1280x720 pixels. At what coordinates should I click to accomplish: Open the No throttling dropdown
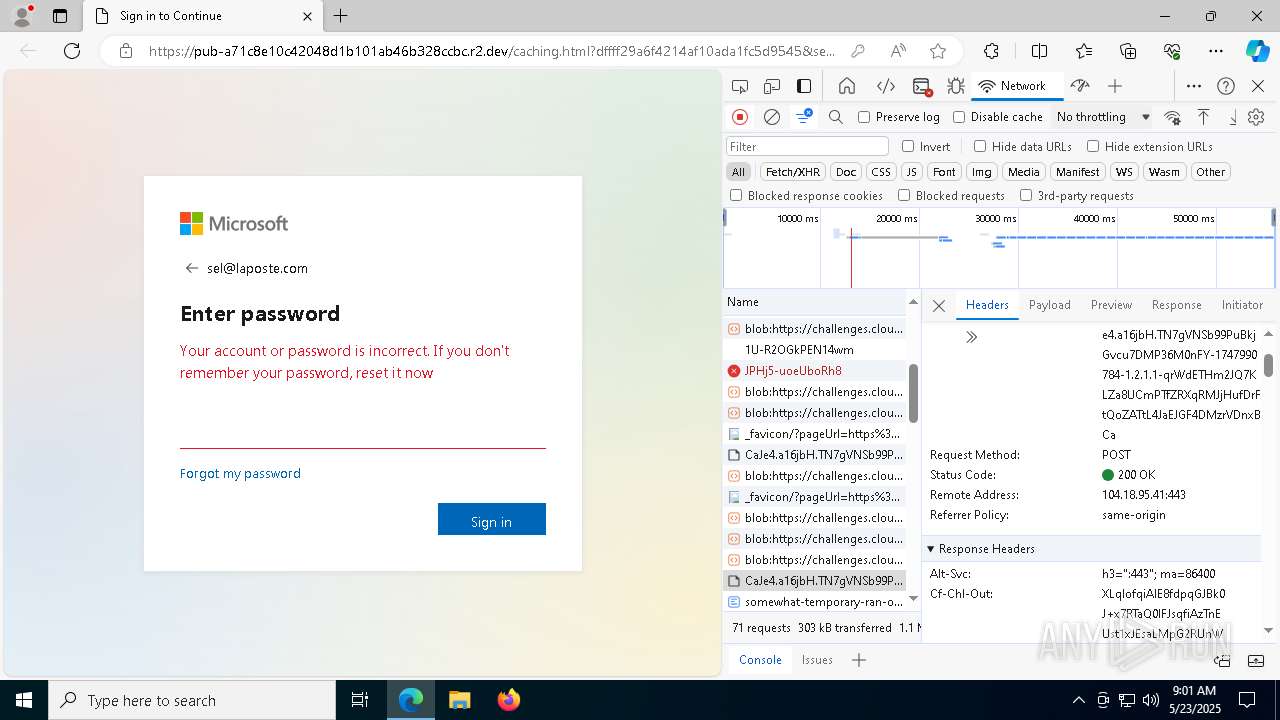click(x=1103, y=117)
